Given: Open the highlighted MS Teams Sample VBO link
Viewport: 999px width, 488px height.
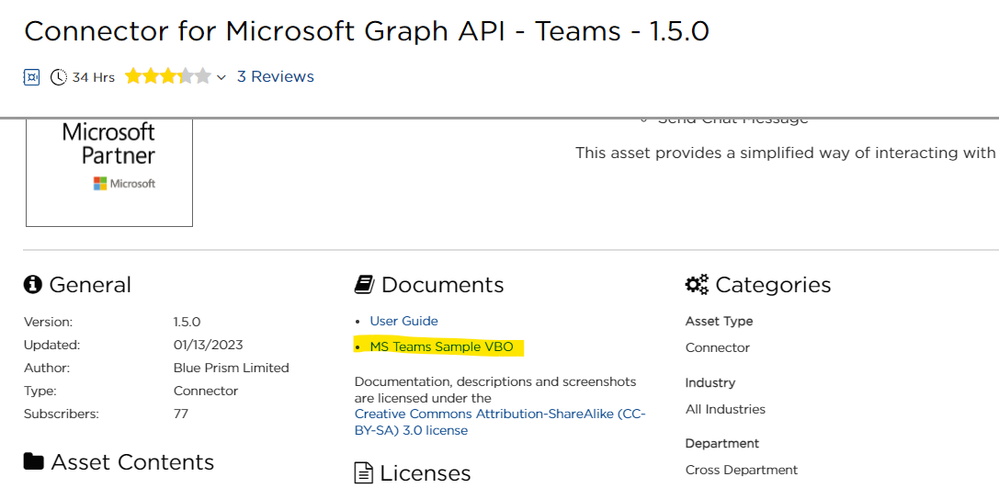Looking at the screenshot, I should pyautogui.click(x=441, y=347).
